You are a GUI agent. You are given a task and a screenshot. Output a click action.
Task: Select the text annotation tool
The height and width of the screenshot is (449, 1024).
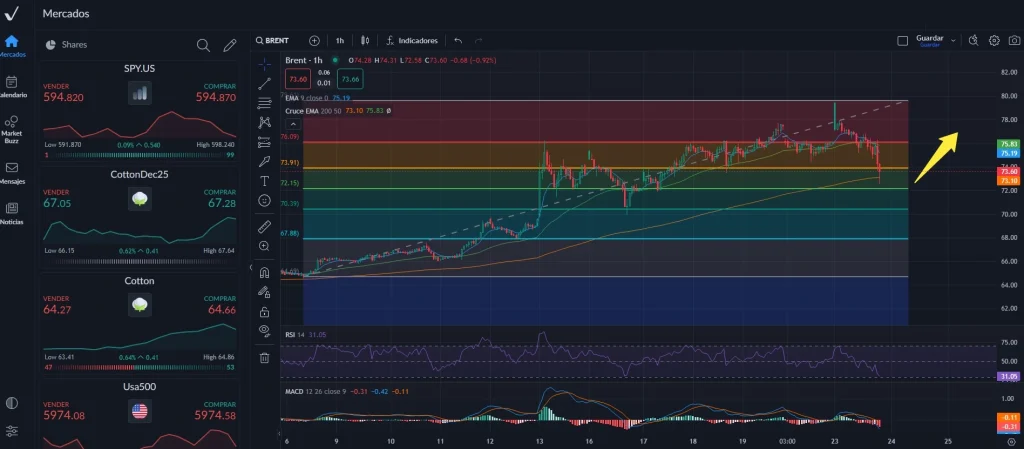[x=264, y=181]
